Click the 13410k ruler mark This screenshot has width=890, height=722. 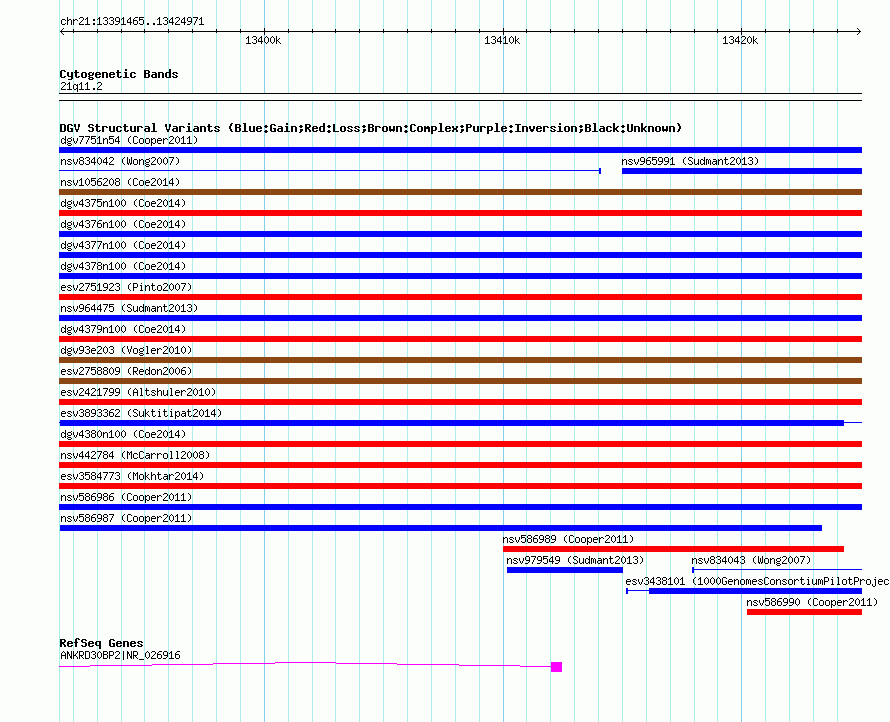[502, 40]
